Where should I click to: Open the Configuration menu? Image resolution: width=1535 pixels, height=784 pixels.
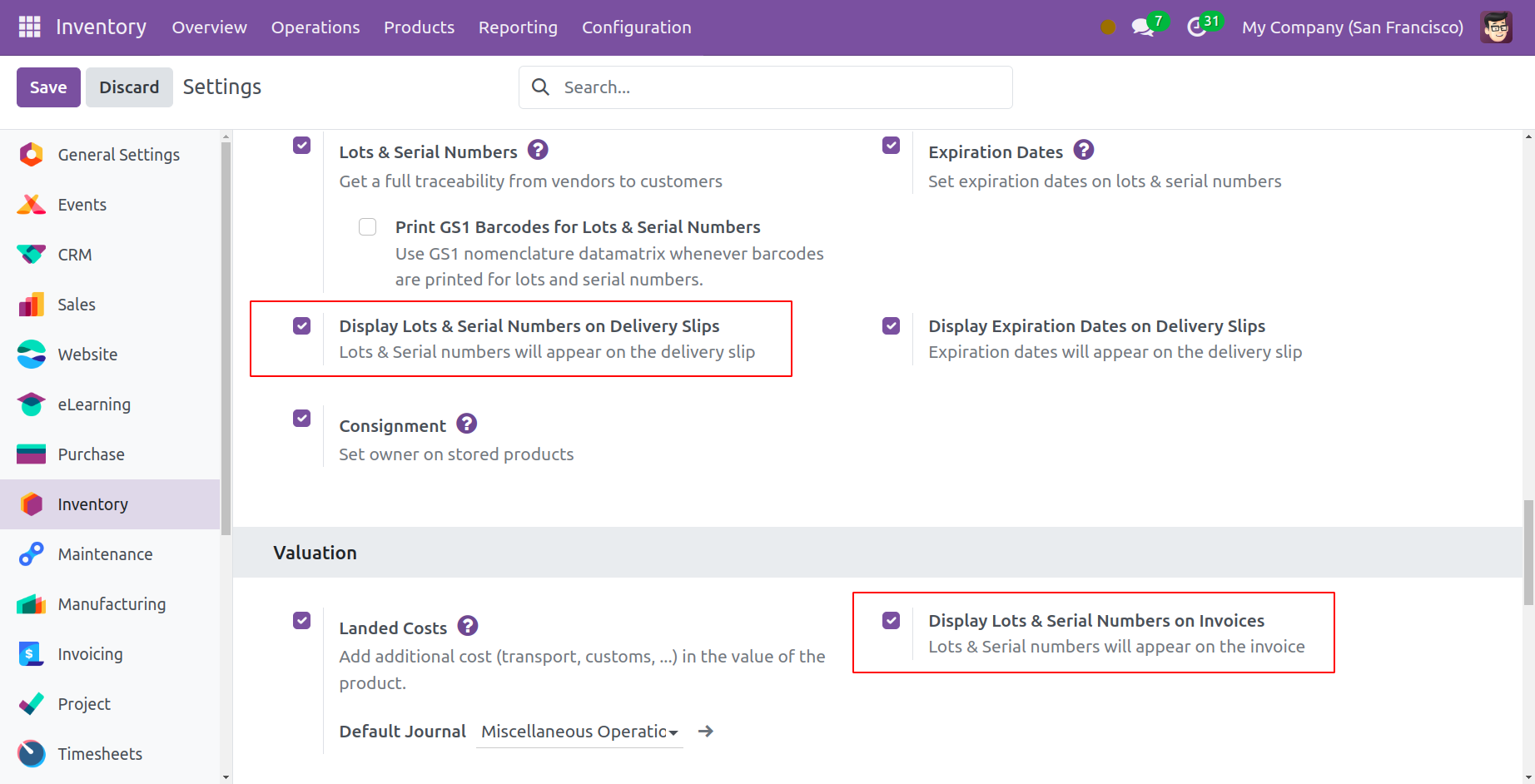(x=636, y=27)
